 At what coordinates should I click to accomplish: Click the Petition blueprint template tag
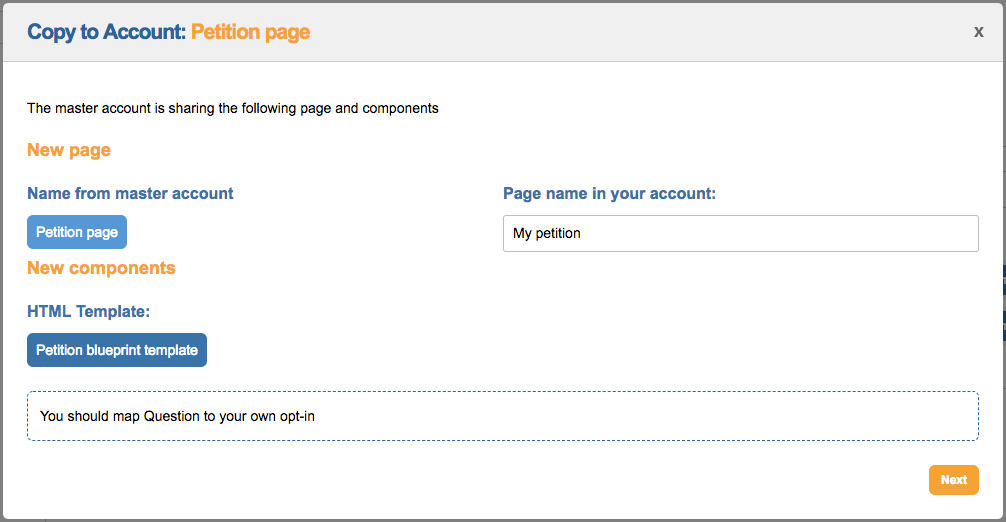[117, 350]
